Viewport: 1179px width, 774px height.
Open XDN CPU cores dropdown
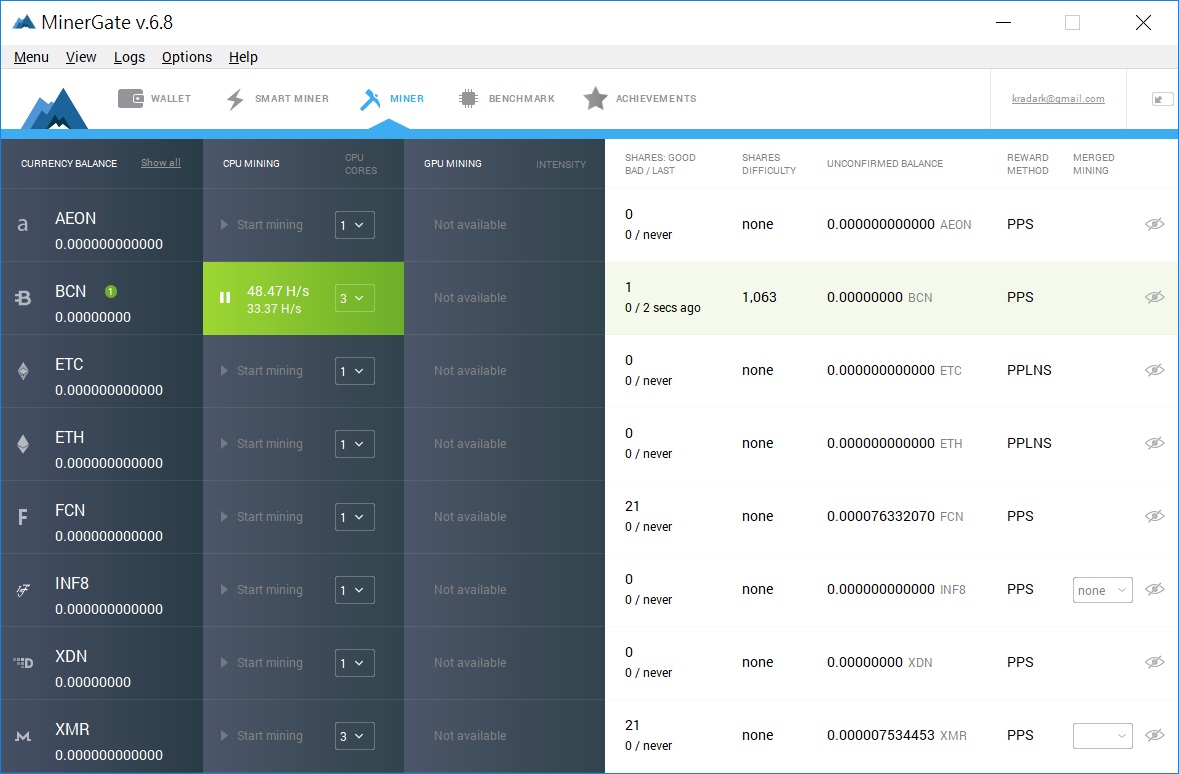354,663
